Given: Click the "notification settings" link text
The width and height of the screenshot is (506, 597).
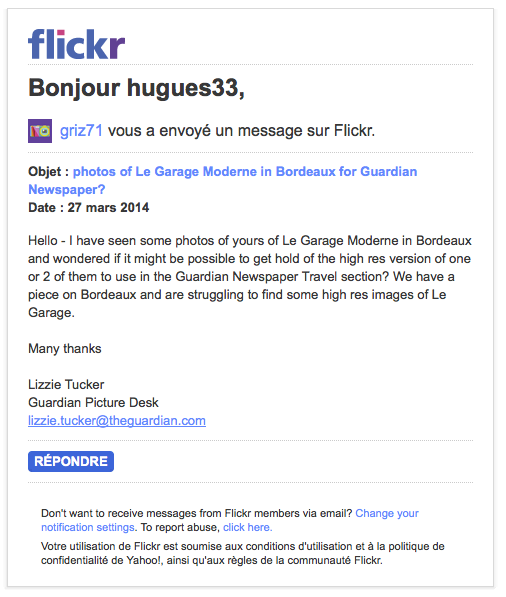Looking at the screenshot, I should pos(88,527).
